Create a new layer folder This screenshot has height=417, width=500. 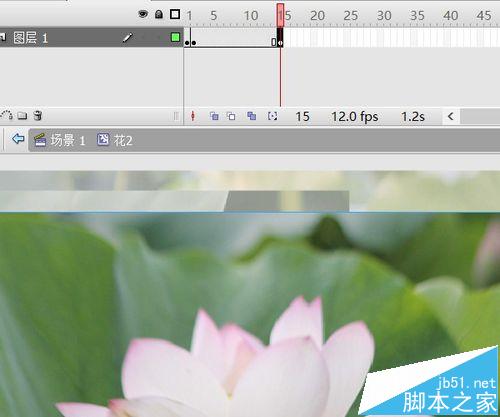22,116
